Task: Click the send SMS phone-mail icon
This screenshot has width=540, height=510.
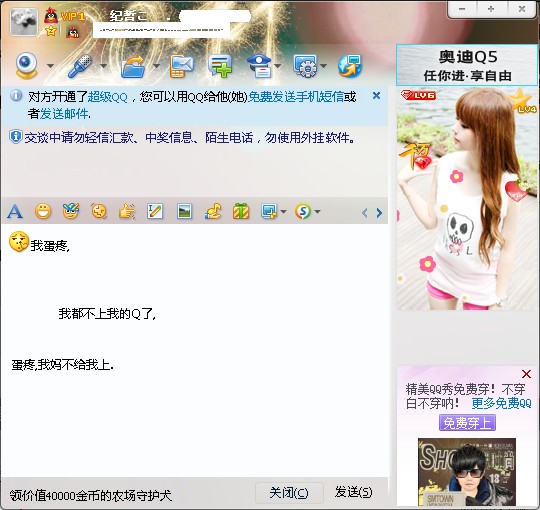Action: 182,66
